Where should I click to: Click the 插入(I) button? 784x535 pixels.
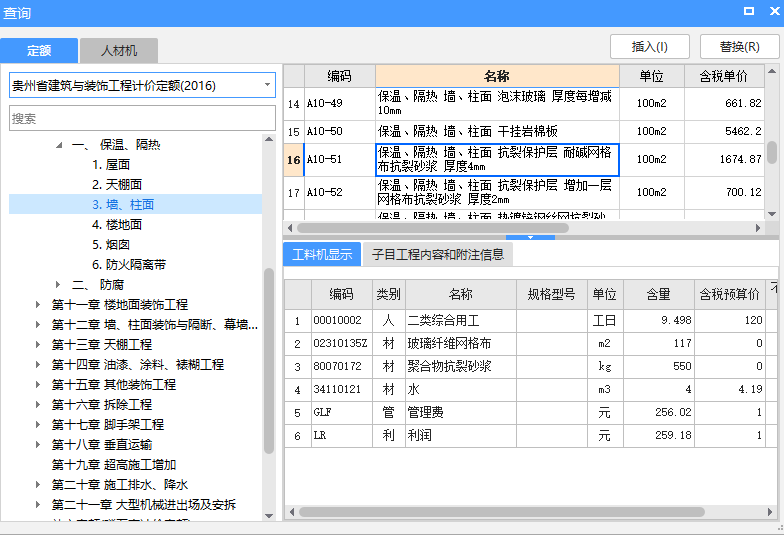650,46
